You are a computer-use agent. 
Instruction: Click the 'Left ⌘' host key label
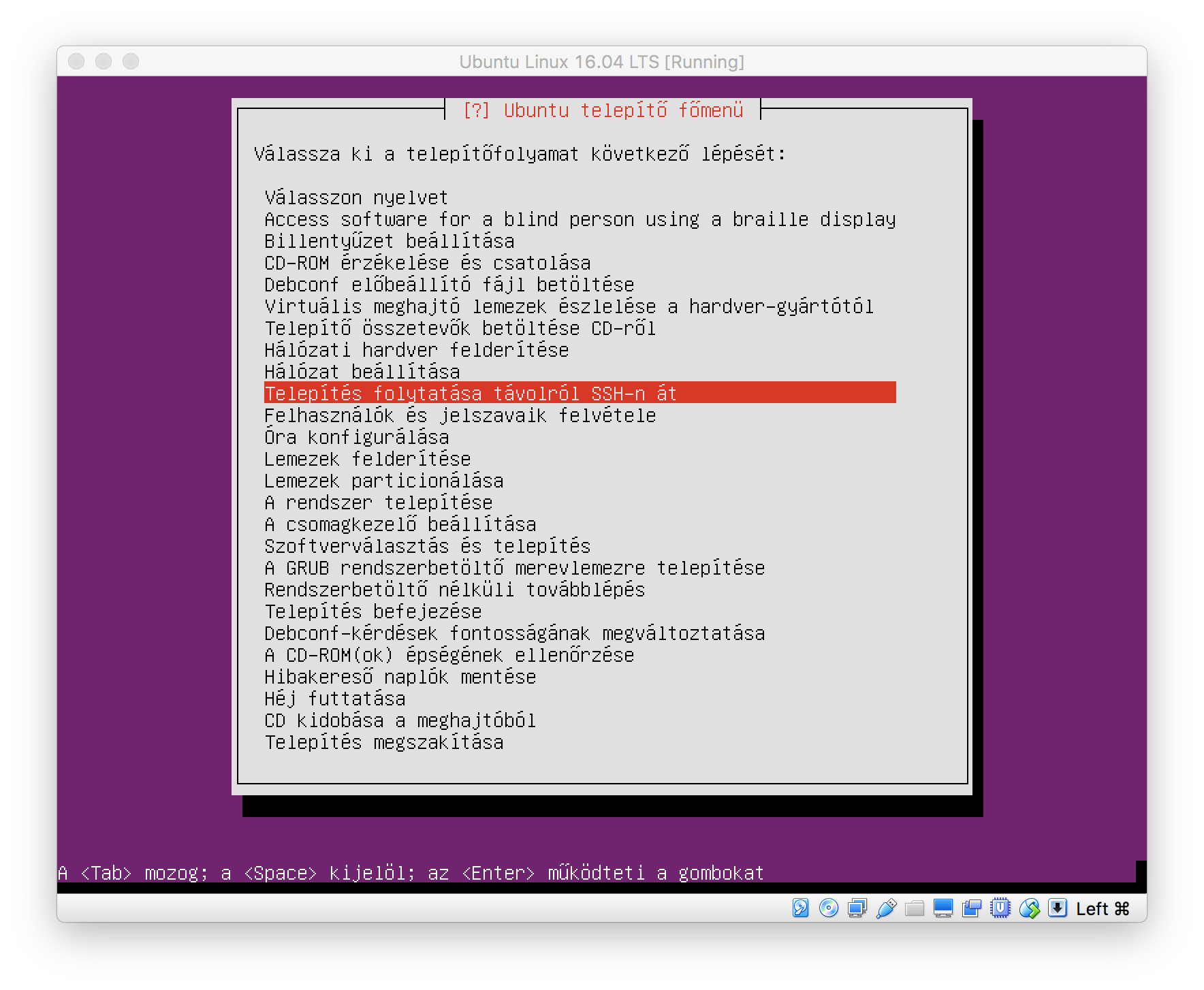[x=1103, y=908]
